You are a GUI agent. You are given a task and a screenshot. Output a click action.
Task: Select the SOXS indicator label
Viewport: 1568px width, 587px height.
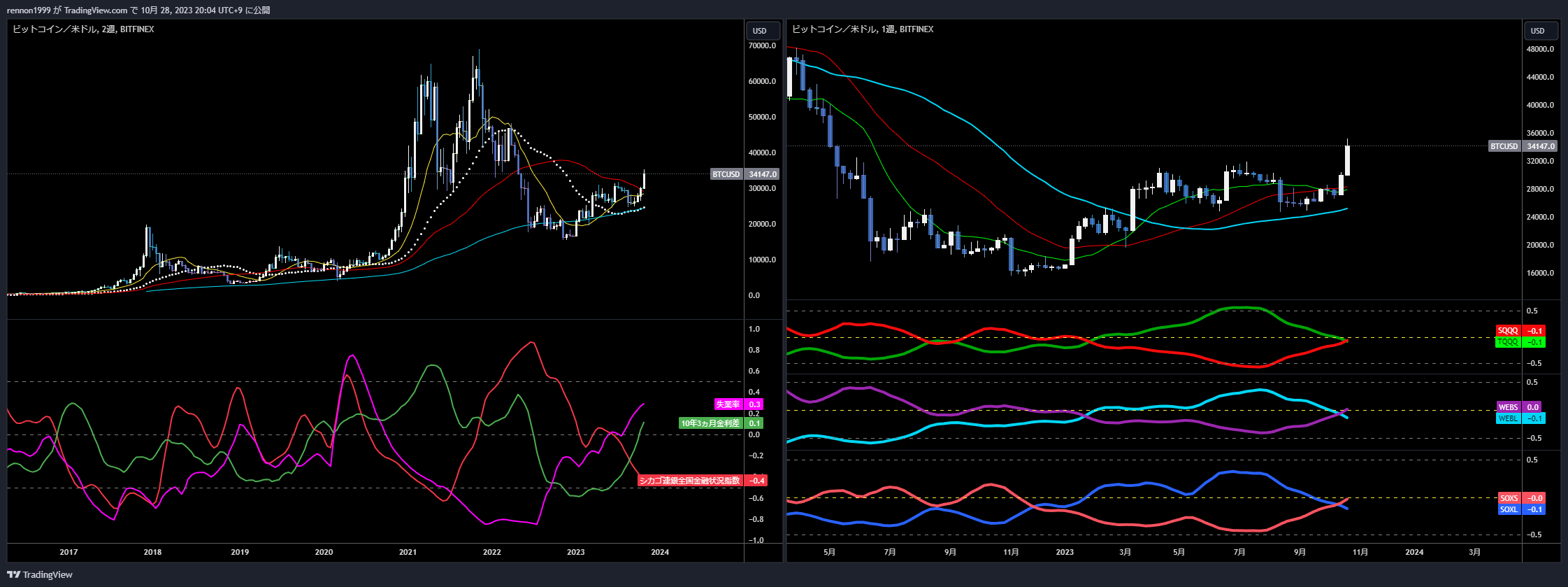tap(1509, 498)
